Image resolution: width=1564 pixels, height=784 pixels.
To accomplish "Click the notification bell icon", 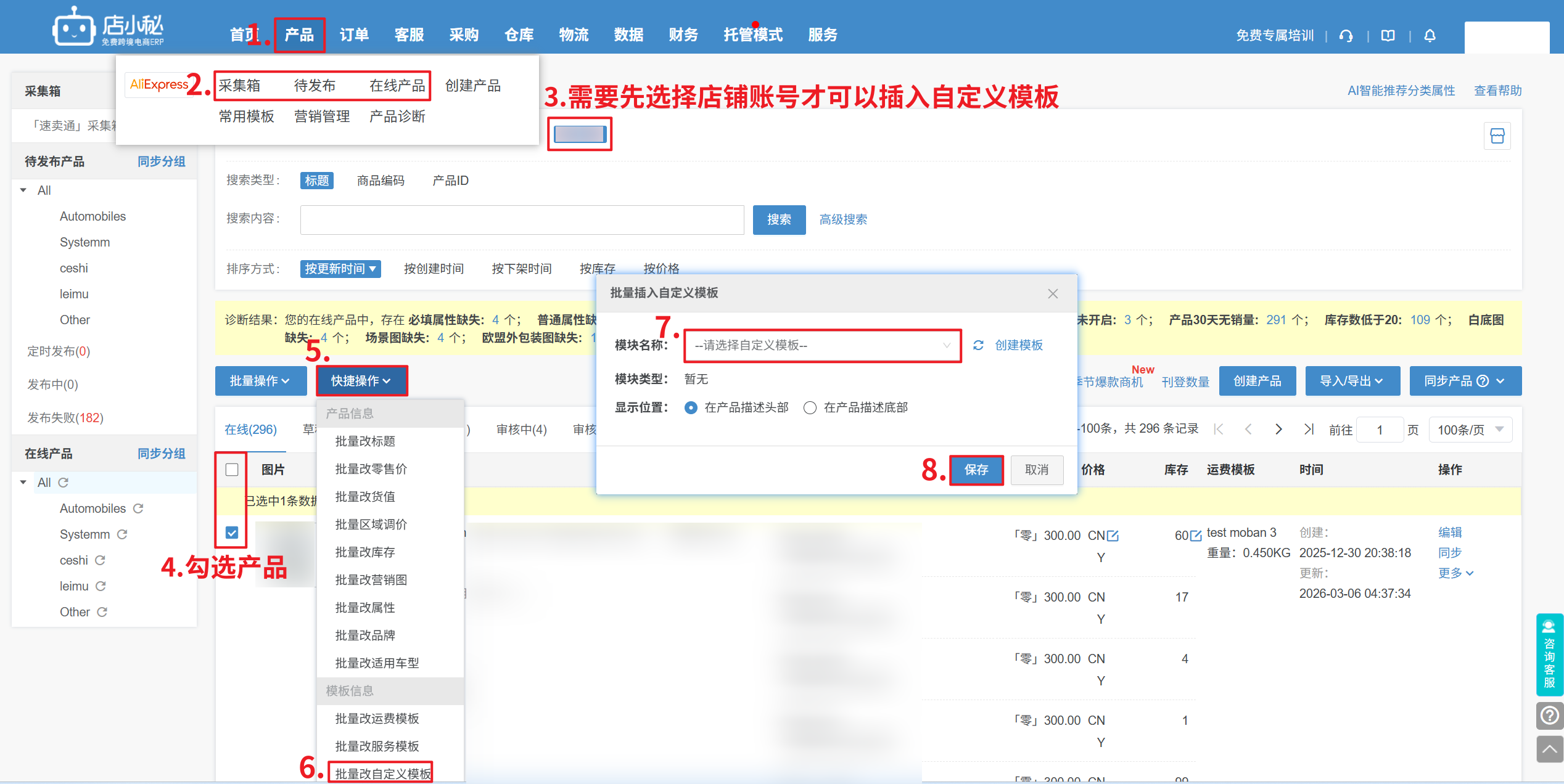I will (1430, 36).
